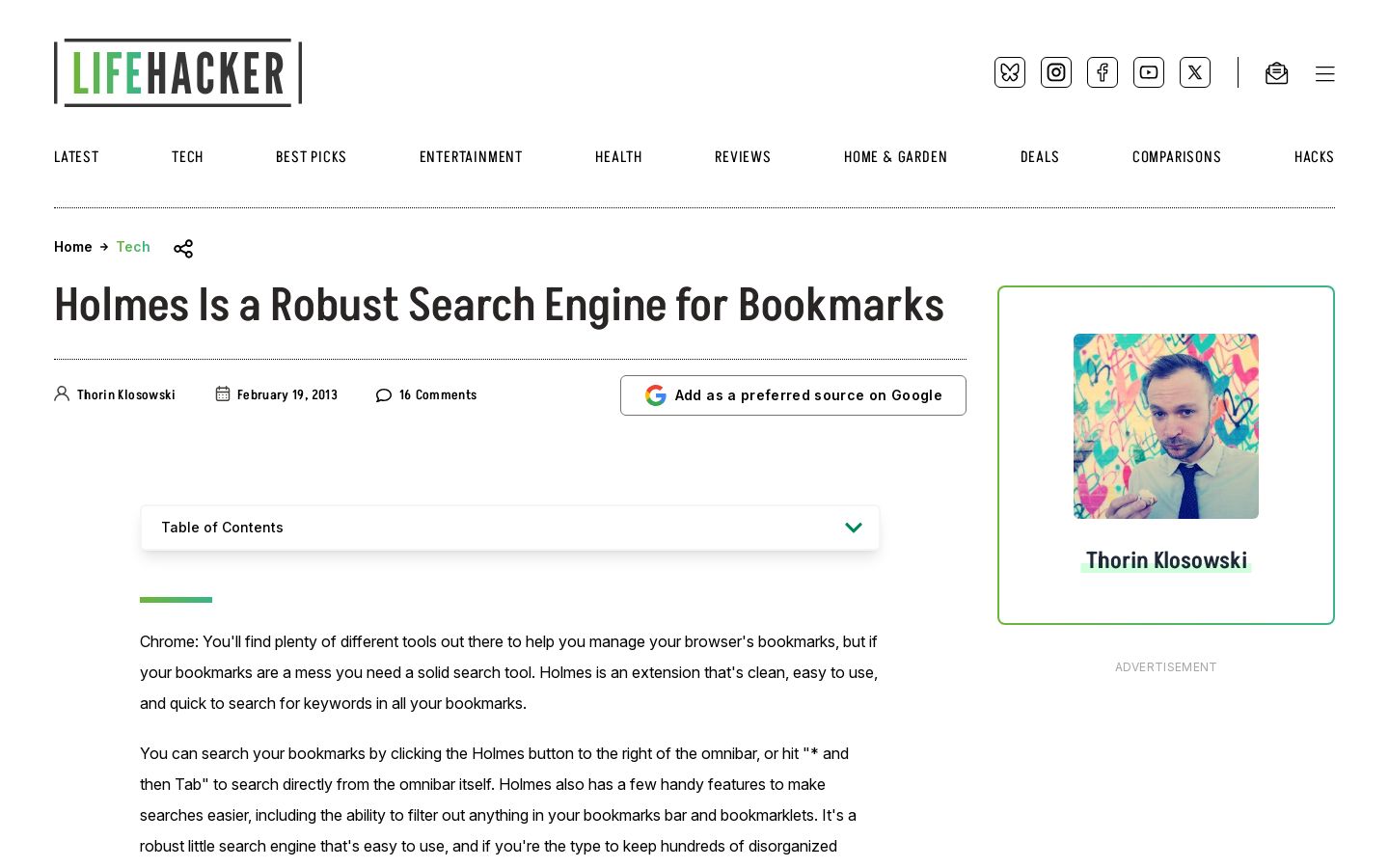Click the February 19, 2013 date

(x=287, y=395)
